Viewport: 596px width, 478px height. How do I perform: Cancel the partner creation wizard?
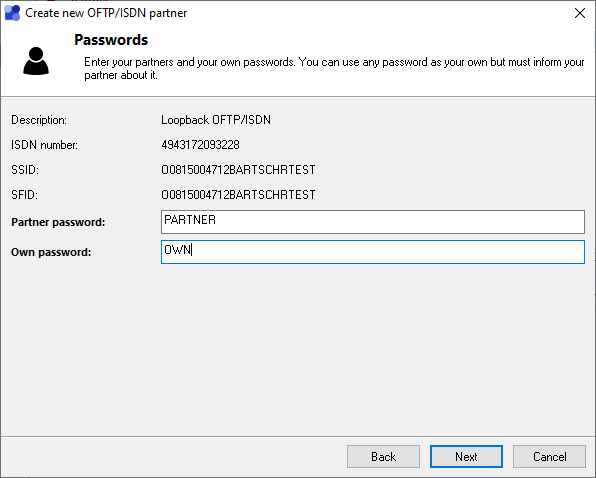click(x=549, y=456)
